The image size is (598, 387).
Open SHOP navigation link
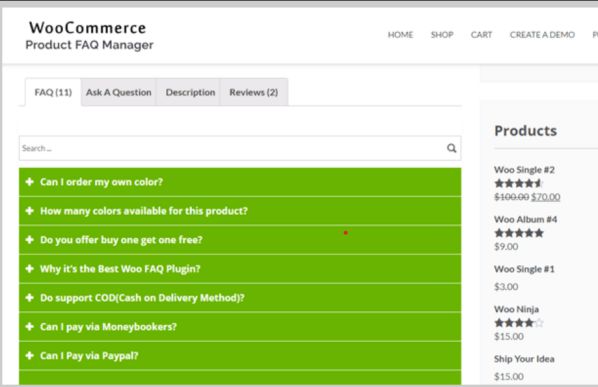coord(442,35)
